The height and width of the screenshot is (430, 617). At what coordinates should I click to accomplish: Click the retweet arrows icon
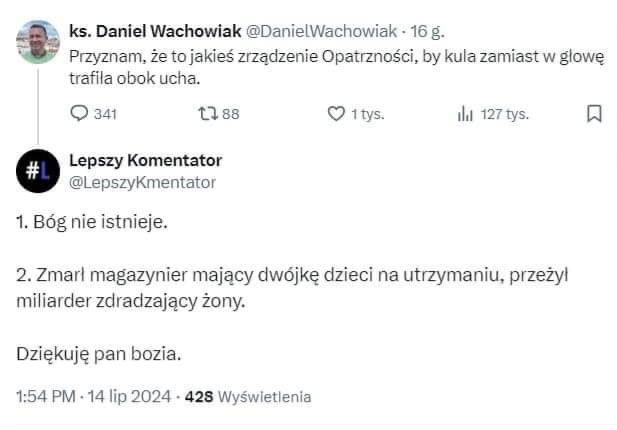[208, 114]
